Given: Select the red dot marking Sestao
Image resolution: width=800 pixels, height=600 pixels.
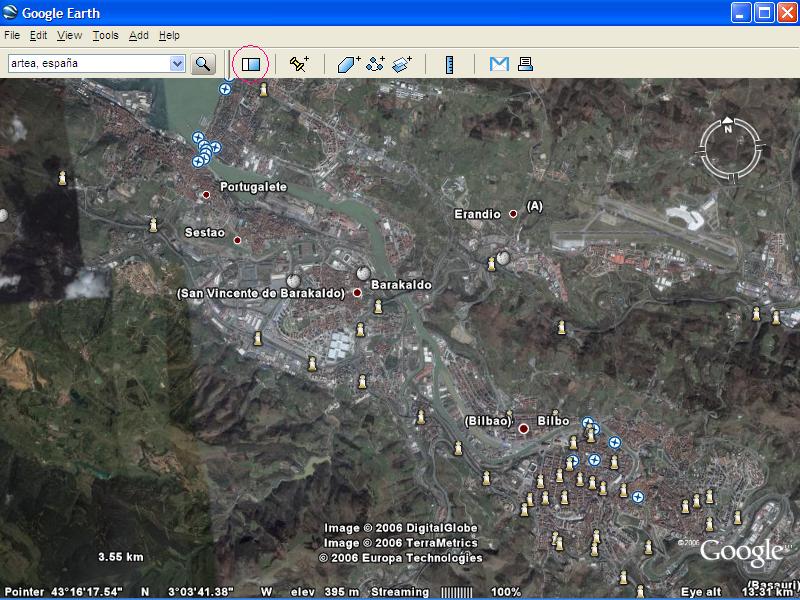Looking at the screenshot, I should coord(237,240).
